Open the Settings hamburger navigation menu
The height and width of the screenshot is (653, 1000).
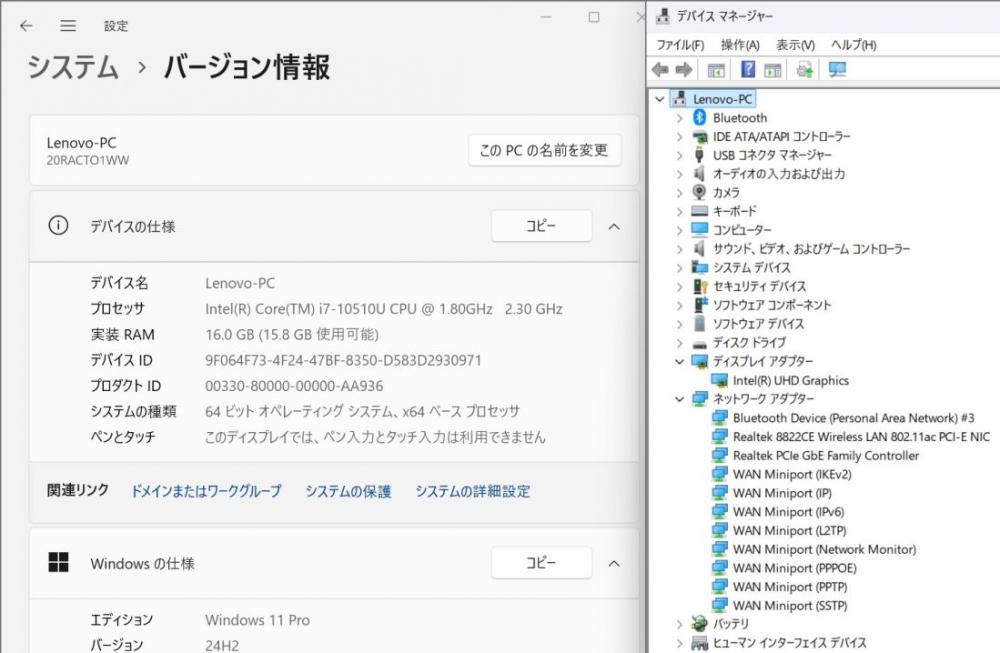click(68, 26)
